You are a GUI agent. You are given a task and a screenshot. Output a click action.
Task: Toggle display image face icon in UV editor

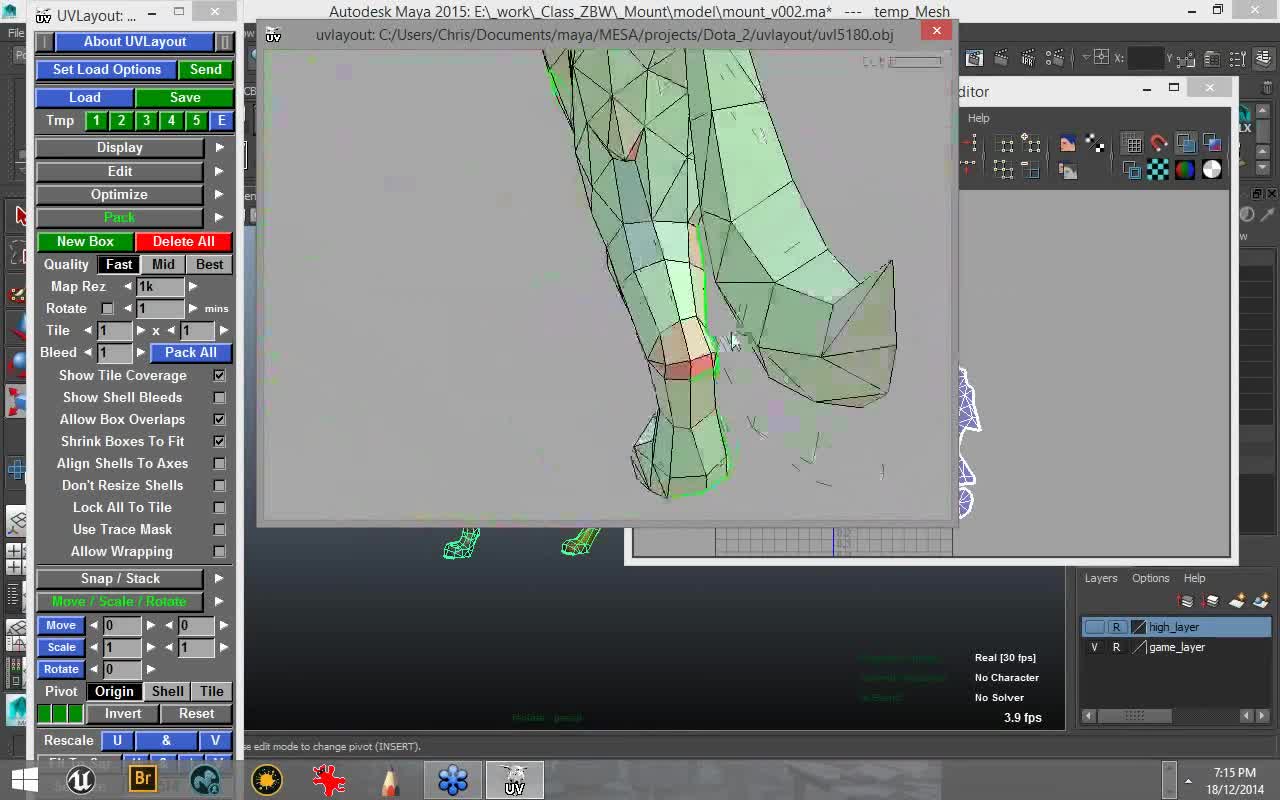tap(1068, 144)
